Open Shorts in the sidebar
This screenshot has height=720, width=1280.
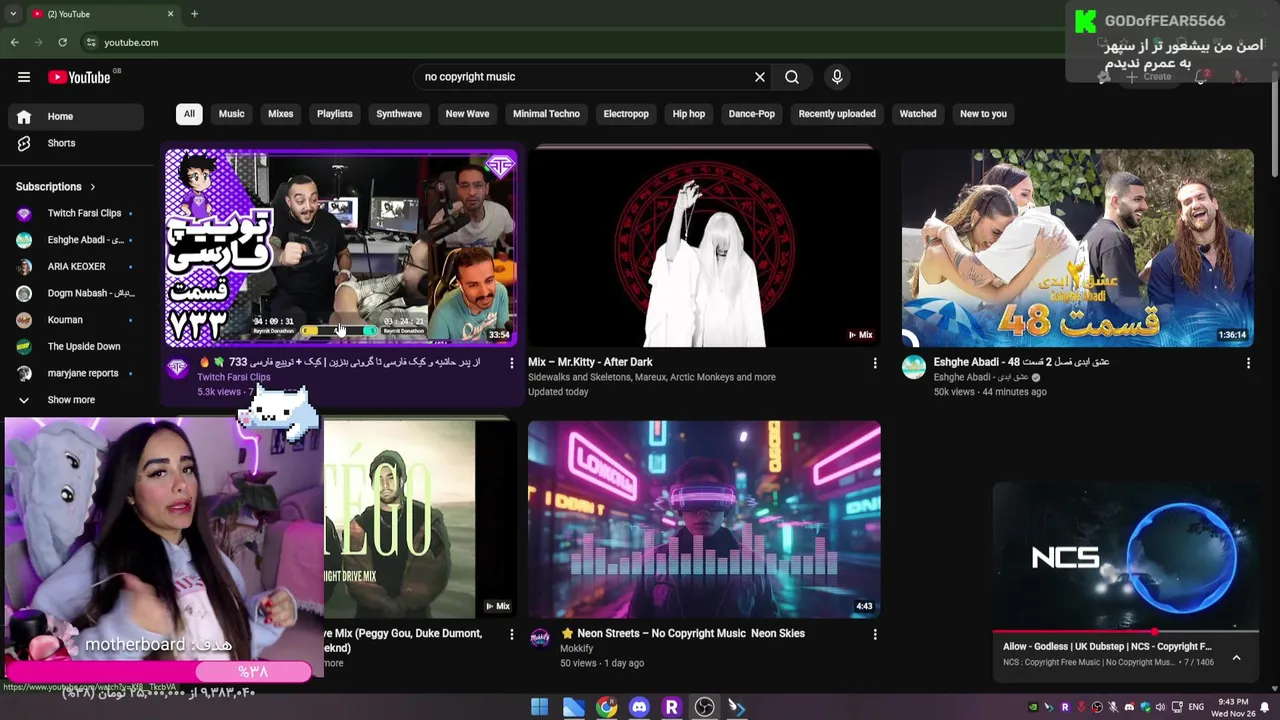[x=76, y=143]
